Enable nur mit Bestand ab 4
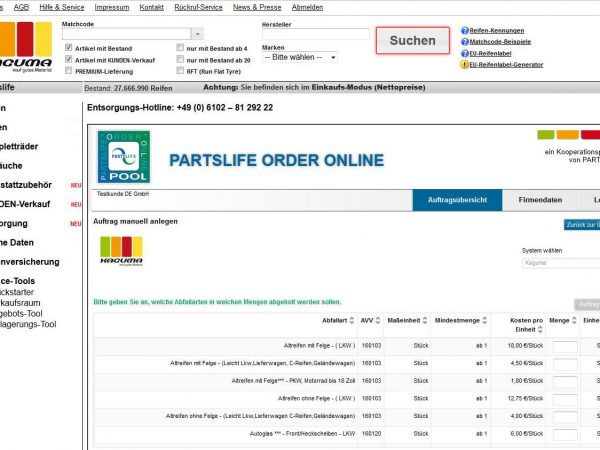 coord(180,47)
